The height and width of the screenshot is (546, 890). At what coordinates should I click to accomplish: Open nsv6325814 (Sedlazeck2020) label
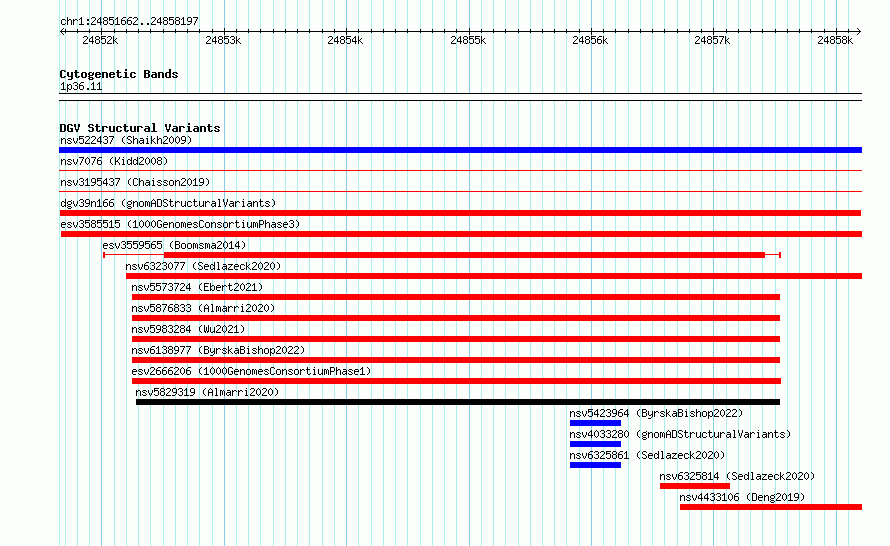point(737,476)
